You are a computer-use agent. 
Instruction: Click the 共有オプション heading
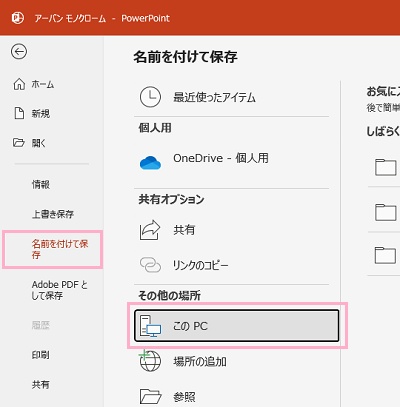(x=171, y=199)
